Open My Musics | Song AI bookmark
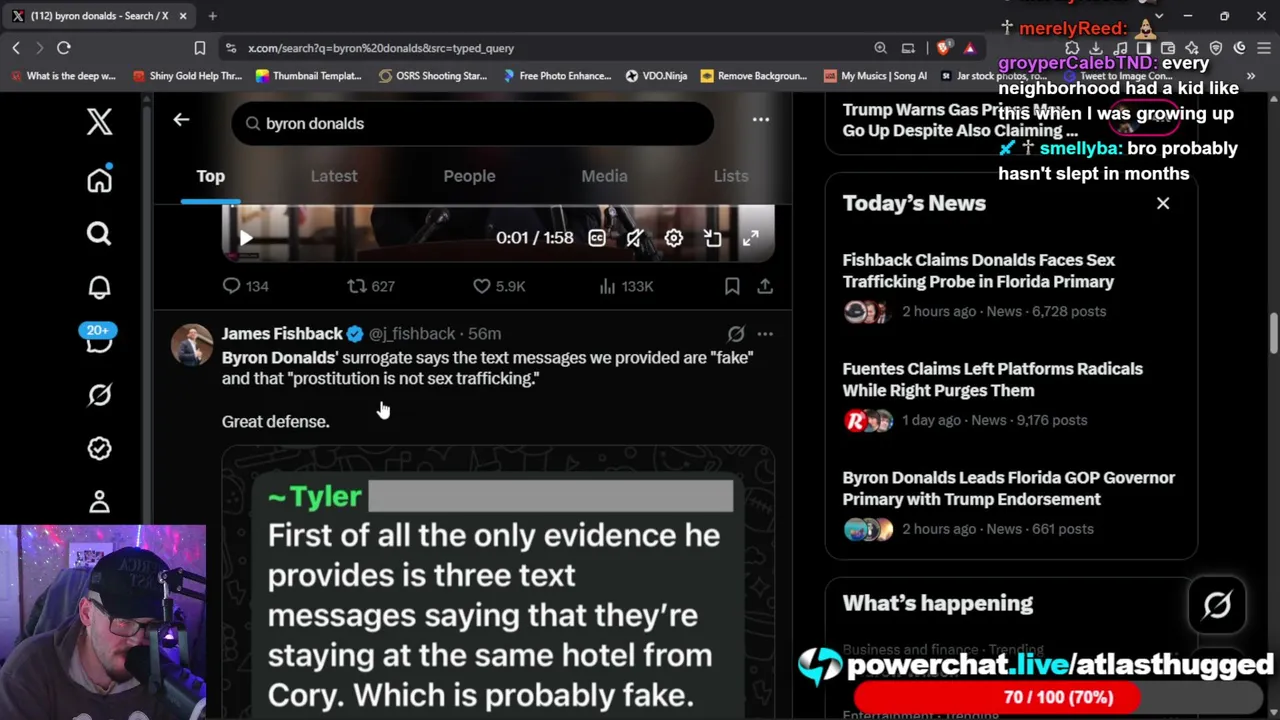 [875, 76]
